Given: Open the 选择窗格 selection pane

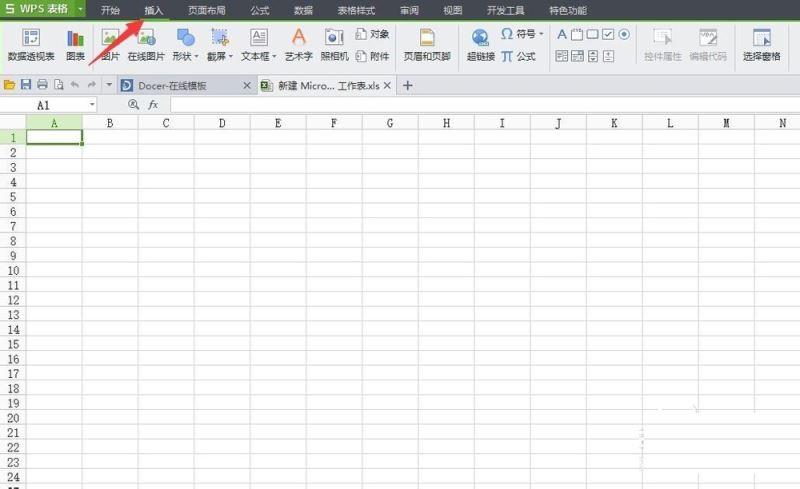Looking at the screenshot, I should point(762,45).
